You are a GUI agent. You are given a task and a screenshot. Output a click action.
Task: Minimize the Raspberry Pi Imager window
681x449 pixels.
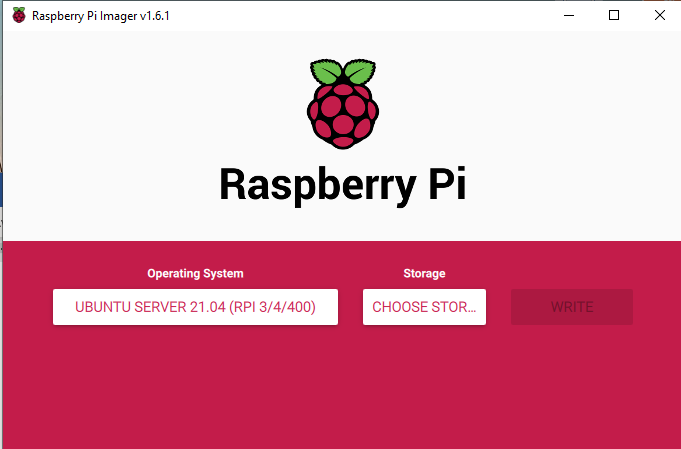tap(569, 16)
